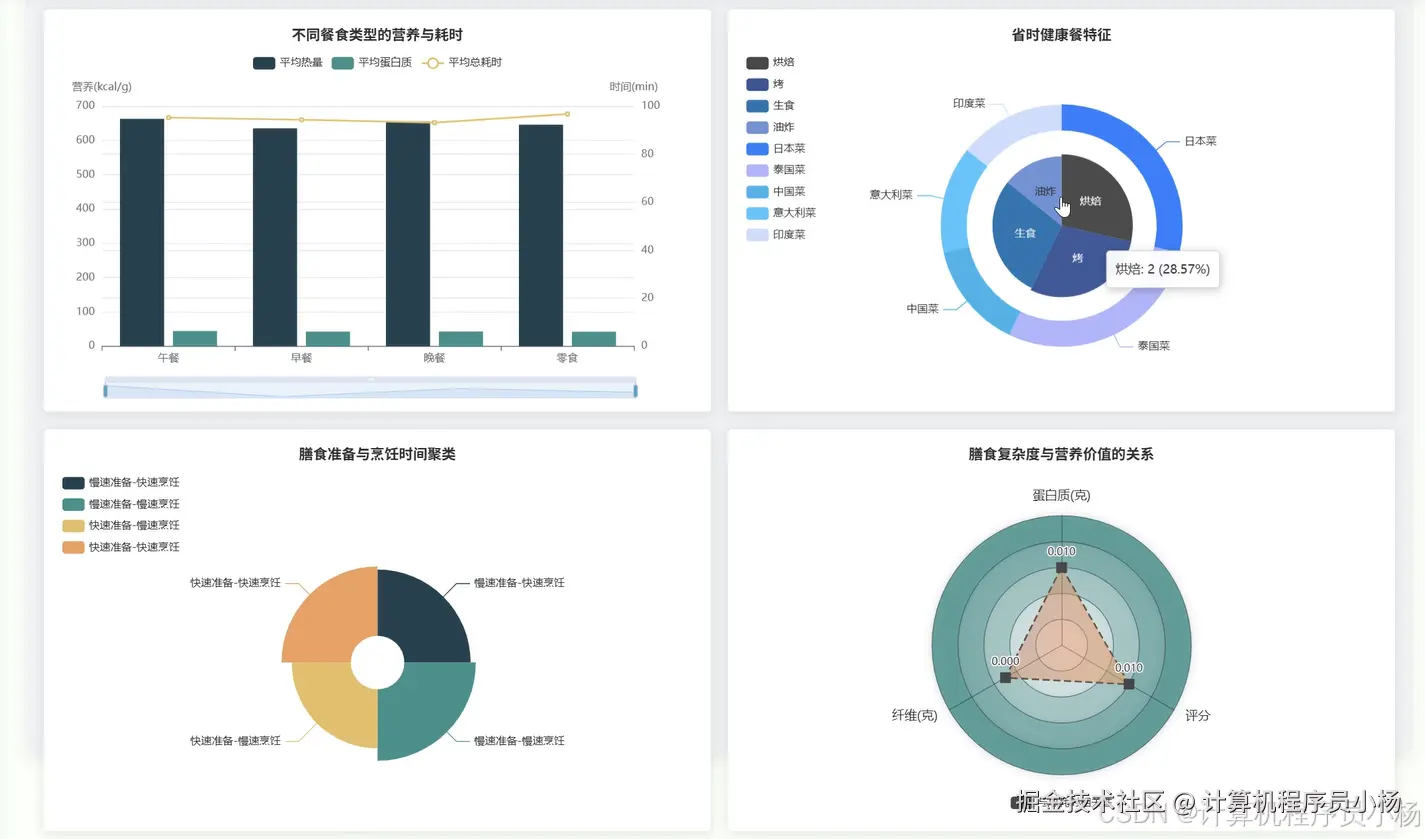Click the 零食 x-axis label
The image size is (1425, 839).
567,358
